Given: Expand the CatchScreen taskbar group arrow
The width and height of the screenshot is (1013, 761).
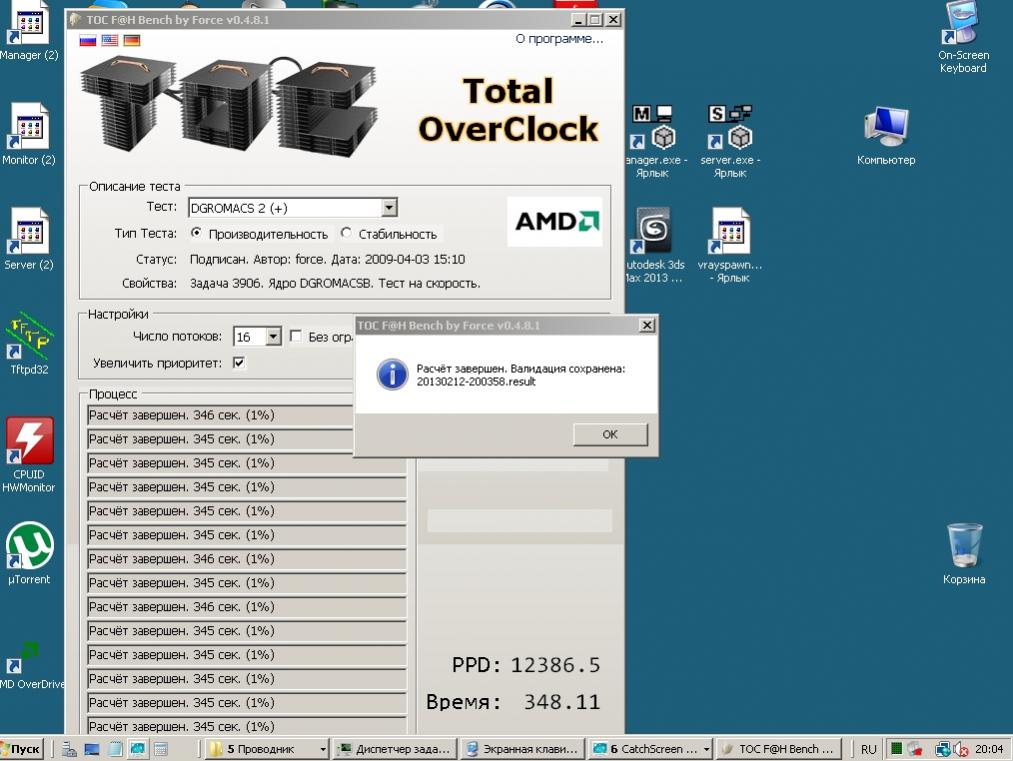Looking at the screenshot, I should (706, 749).
